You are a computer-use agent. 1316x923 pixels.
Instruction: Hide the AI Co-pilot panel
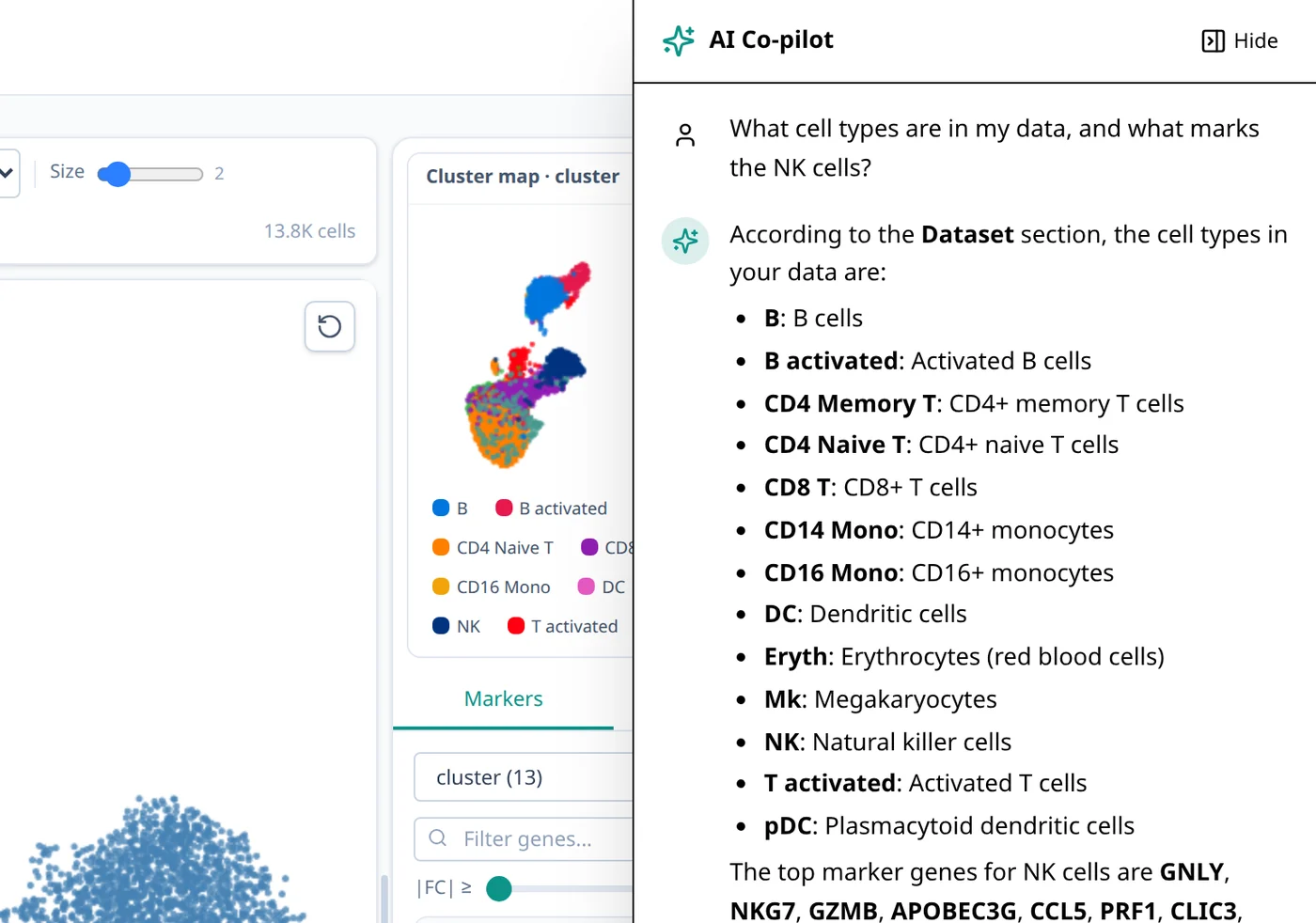(1240, 40)
